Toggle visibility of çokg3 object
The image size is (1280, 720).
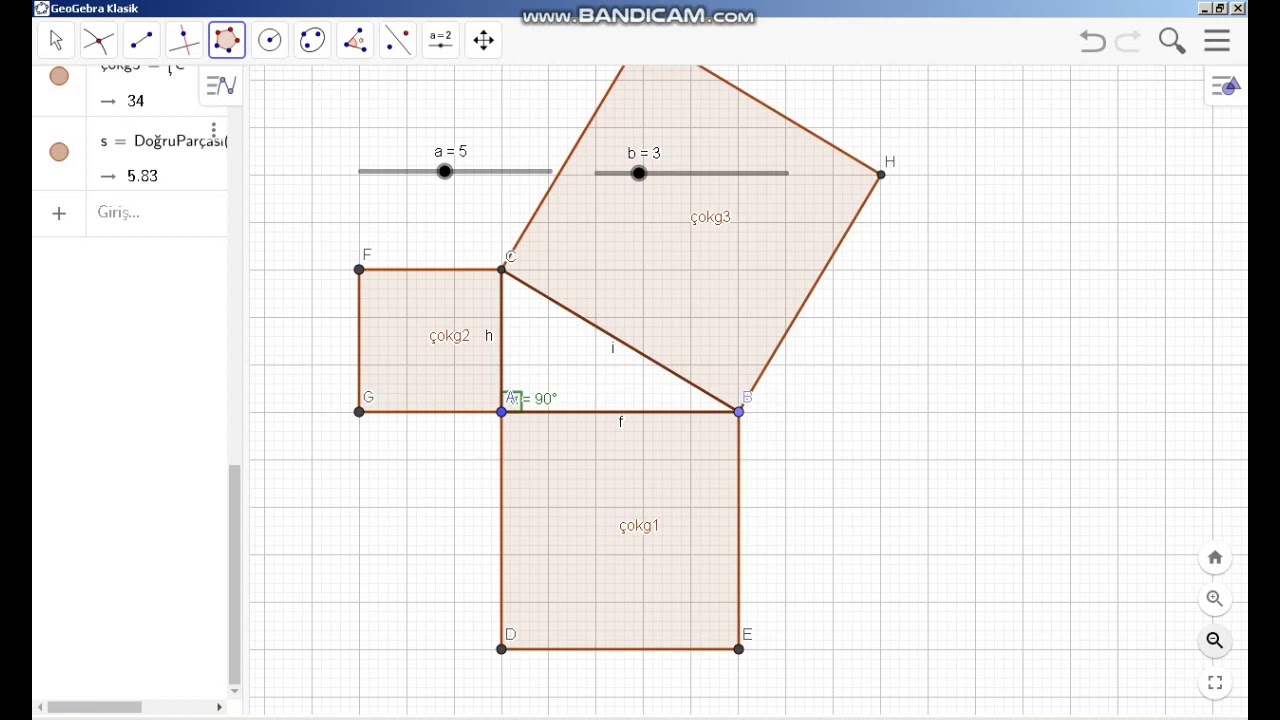[59, 76]
